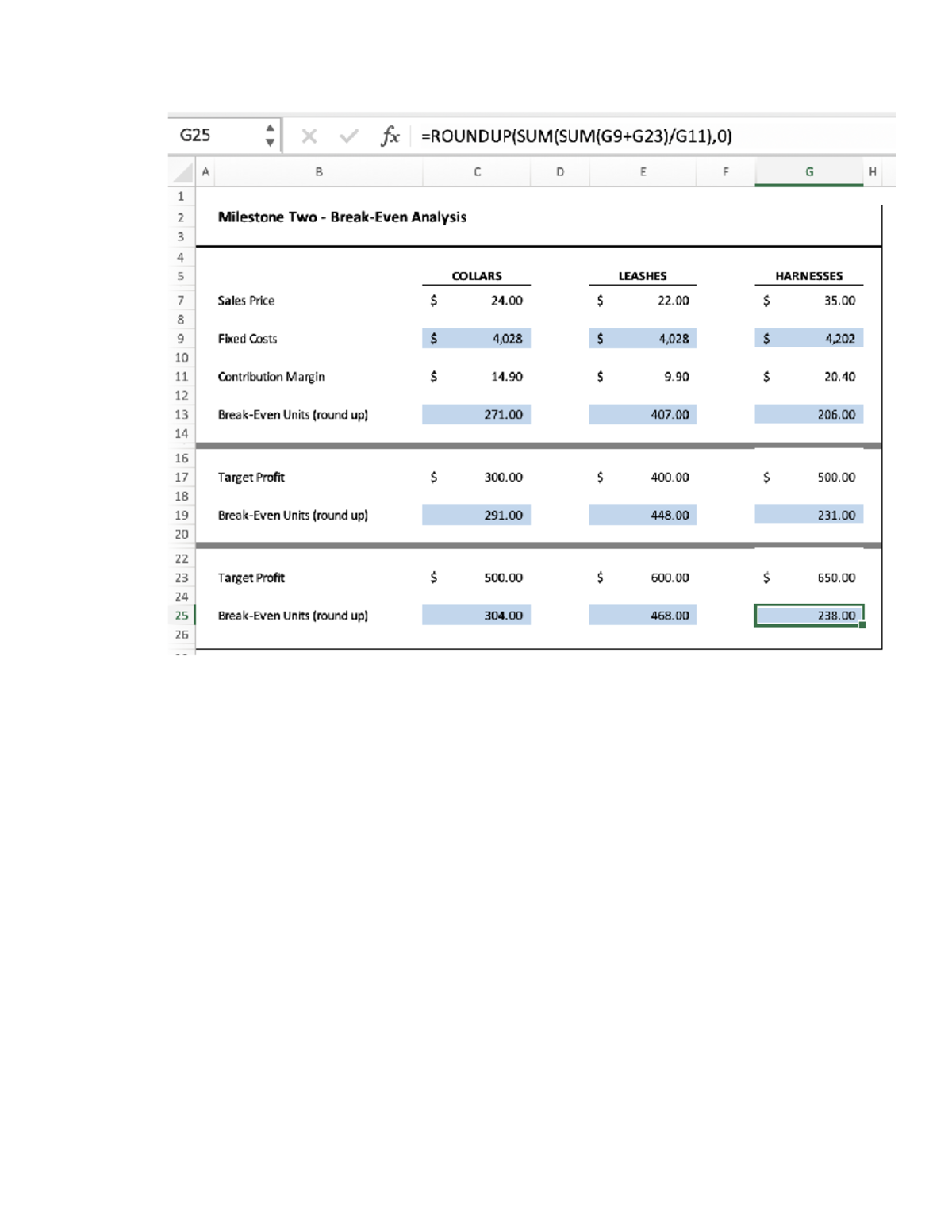Select the COLLARS sales price cell of 24.00

(476, 300)
